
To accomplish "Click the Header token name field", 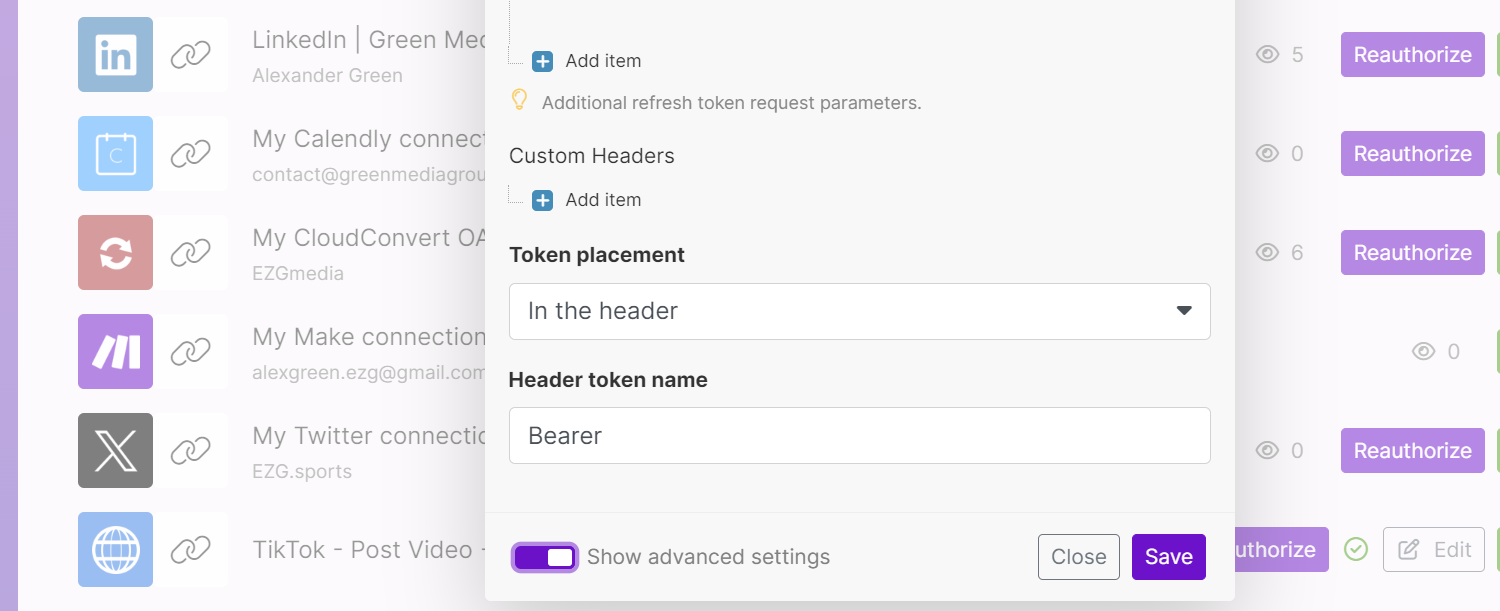I will pos(859,436).
